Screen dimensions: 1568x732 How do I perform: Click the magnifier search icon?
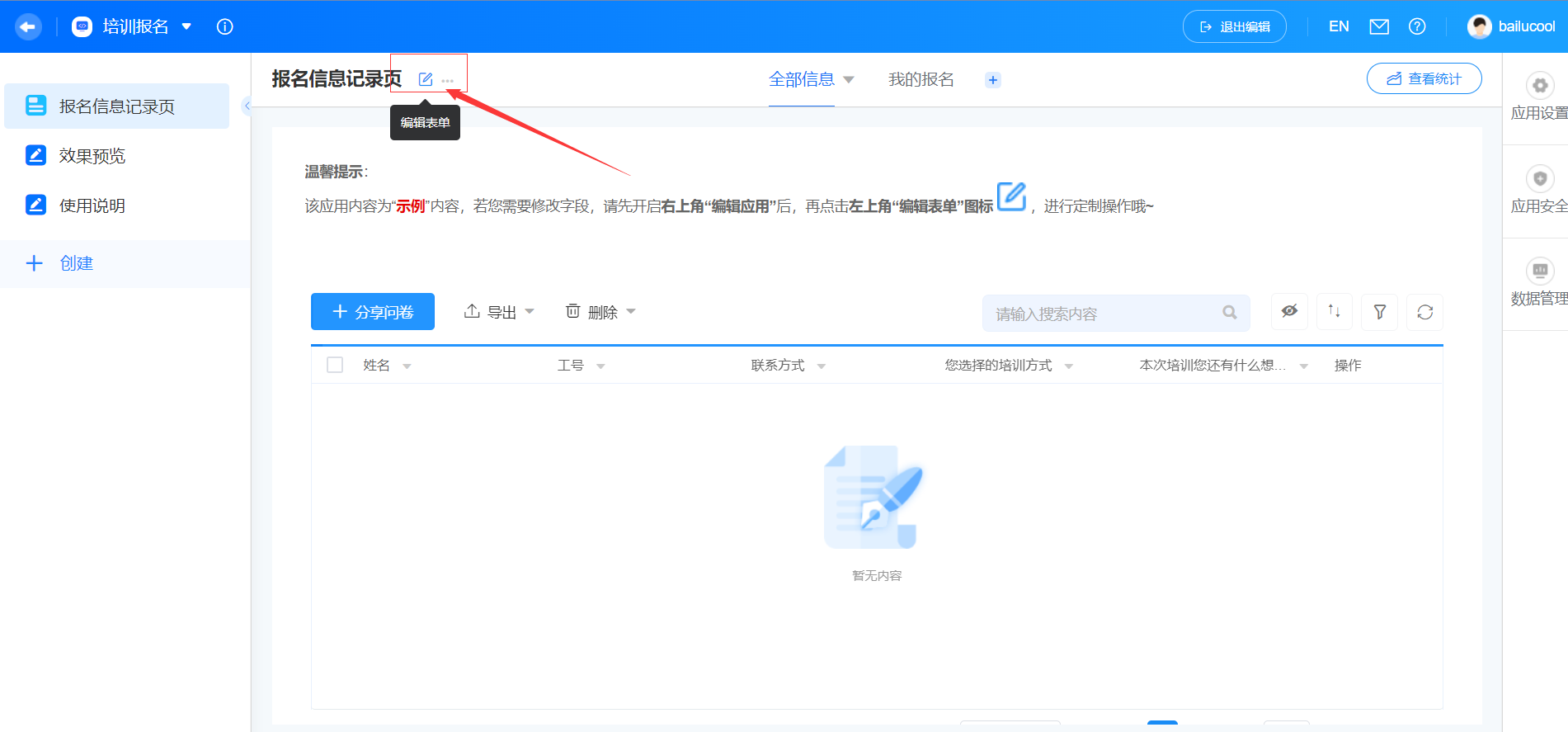[1230, 313]
